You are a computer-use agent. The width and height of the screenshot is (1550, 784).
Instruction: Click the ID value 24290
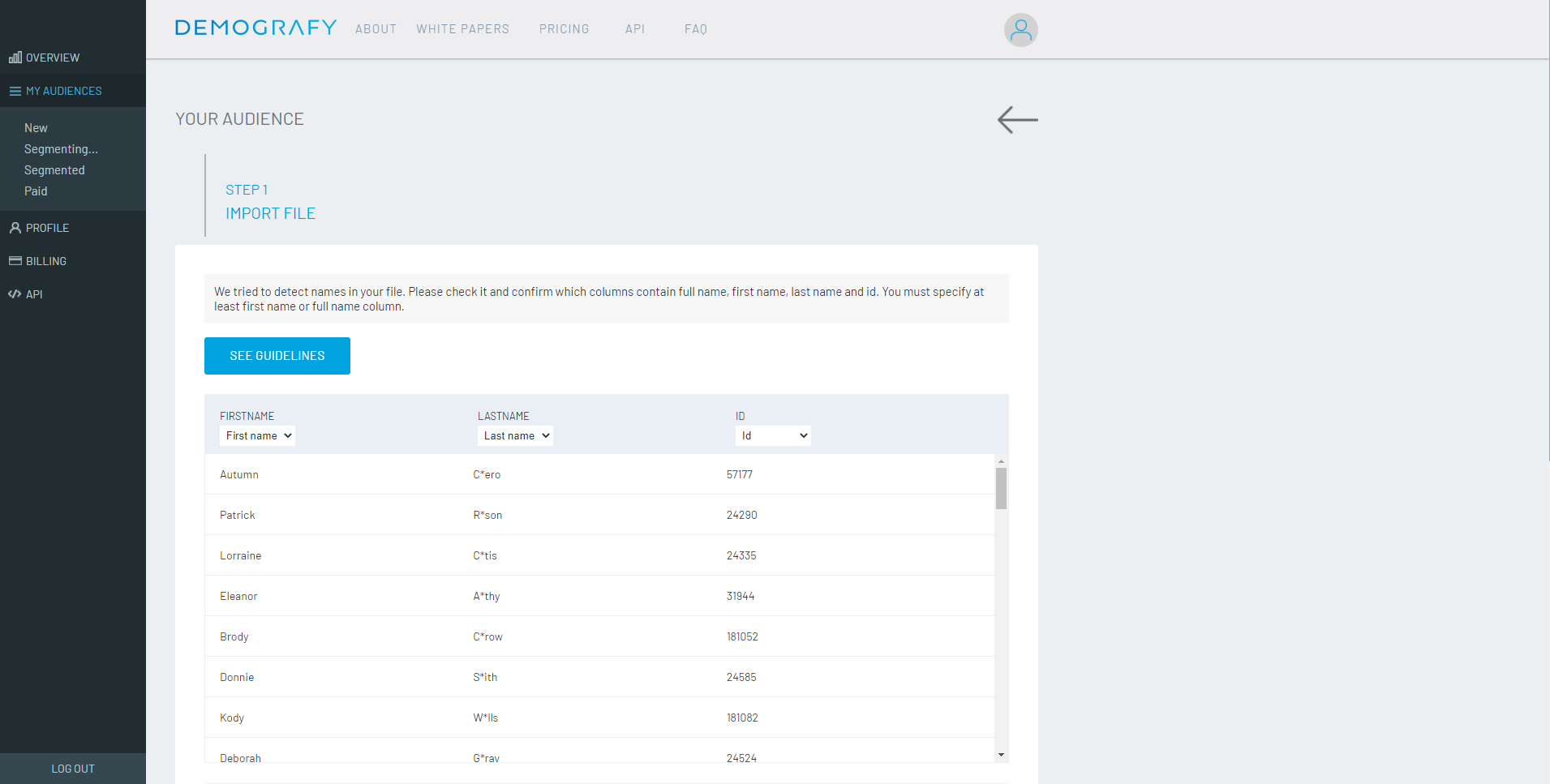point(742,515)
